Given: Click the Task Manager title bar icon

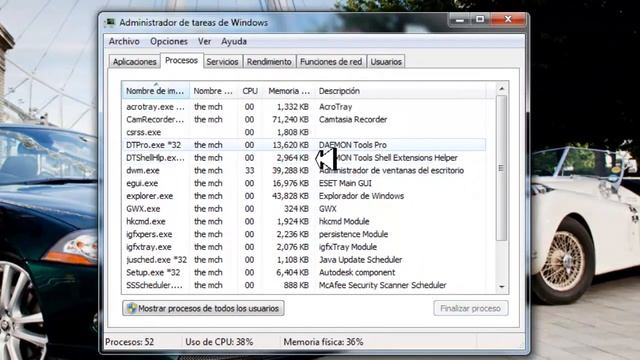Looking at the screenshot, I should pyautogui.click(x=110, y=22).
